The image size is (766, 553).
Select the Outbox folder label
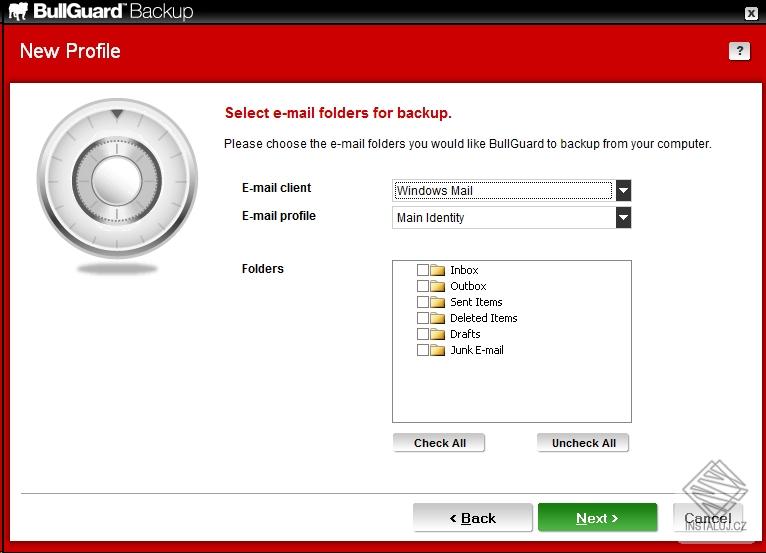(468, 286)
